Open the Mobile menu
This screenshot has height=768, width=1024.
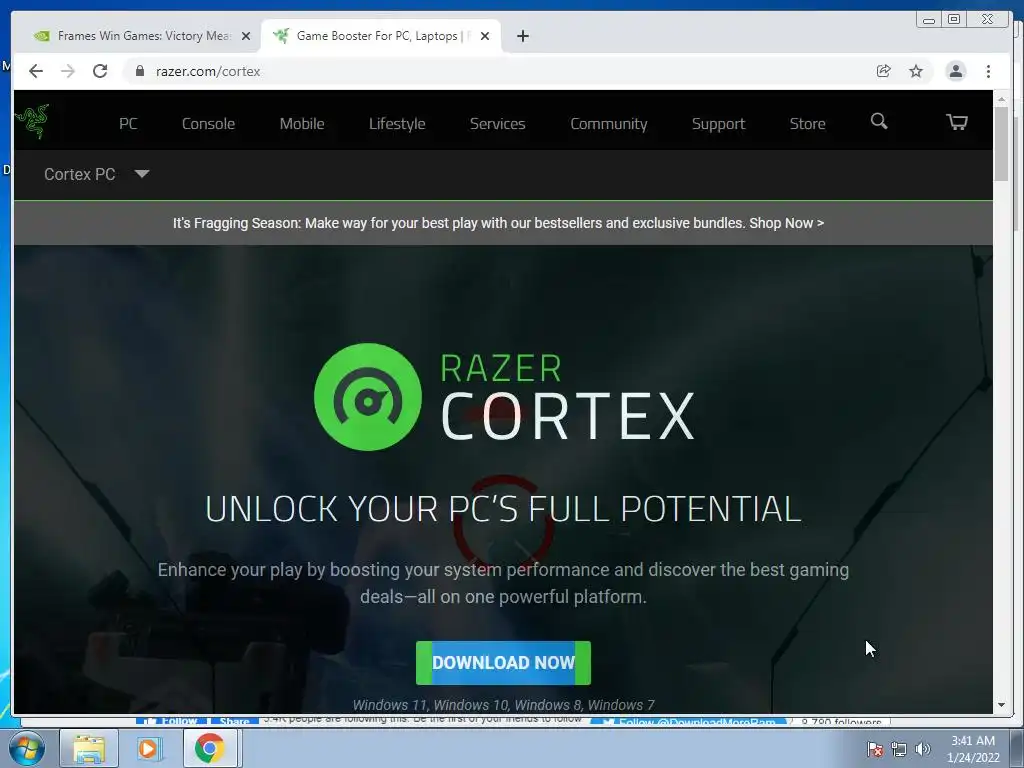click(x=302, y=123)
